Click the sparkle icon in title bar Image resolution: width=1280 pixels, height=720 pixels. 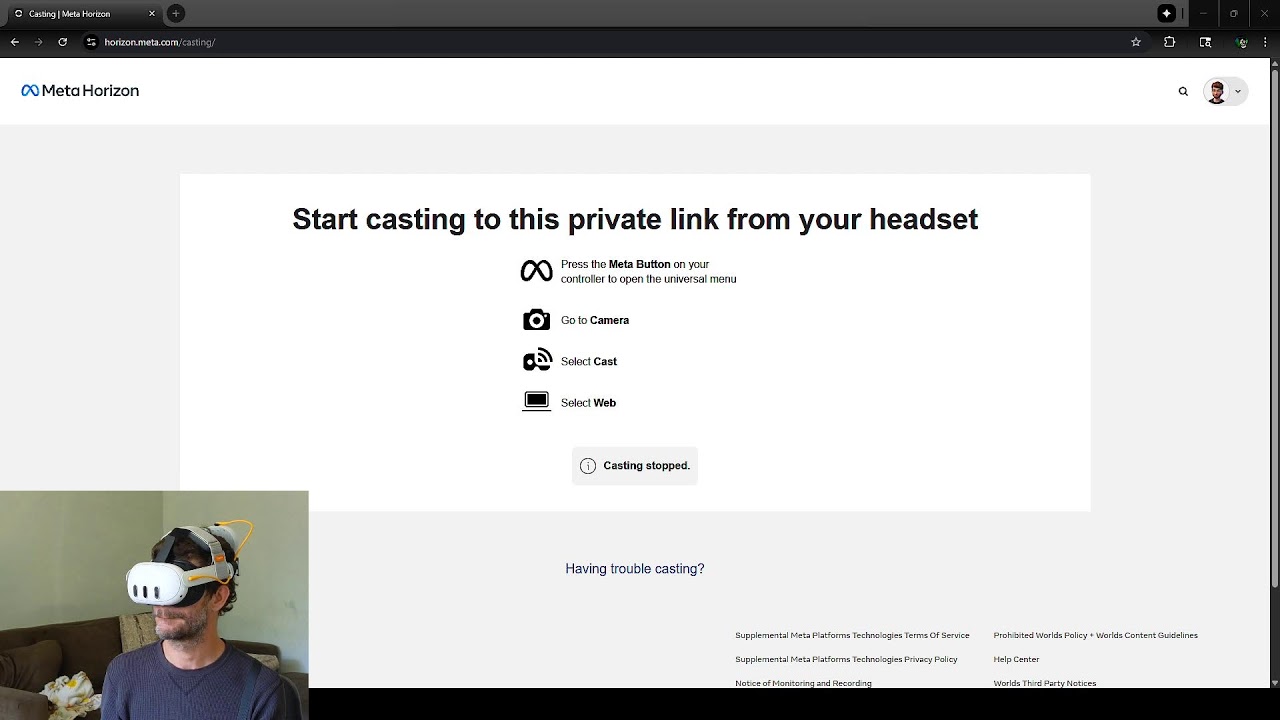[x=1166, y=13]
